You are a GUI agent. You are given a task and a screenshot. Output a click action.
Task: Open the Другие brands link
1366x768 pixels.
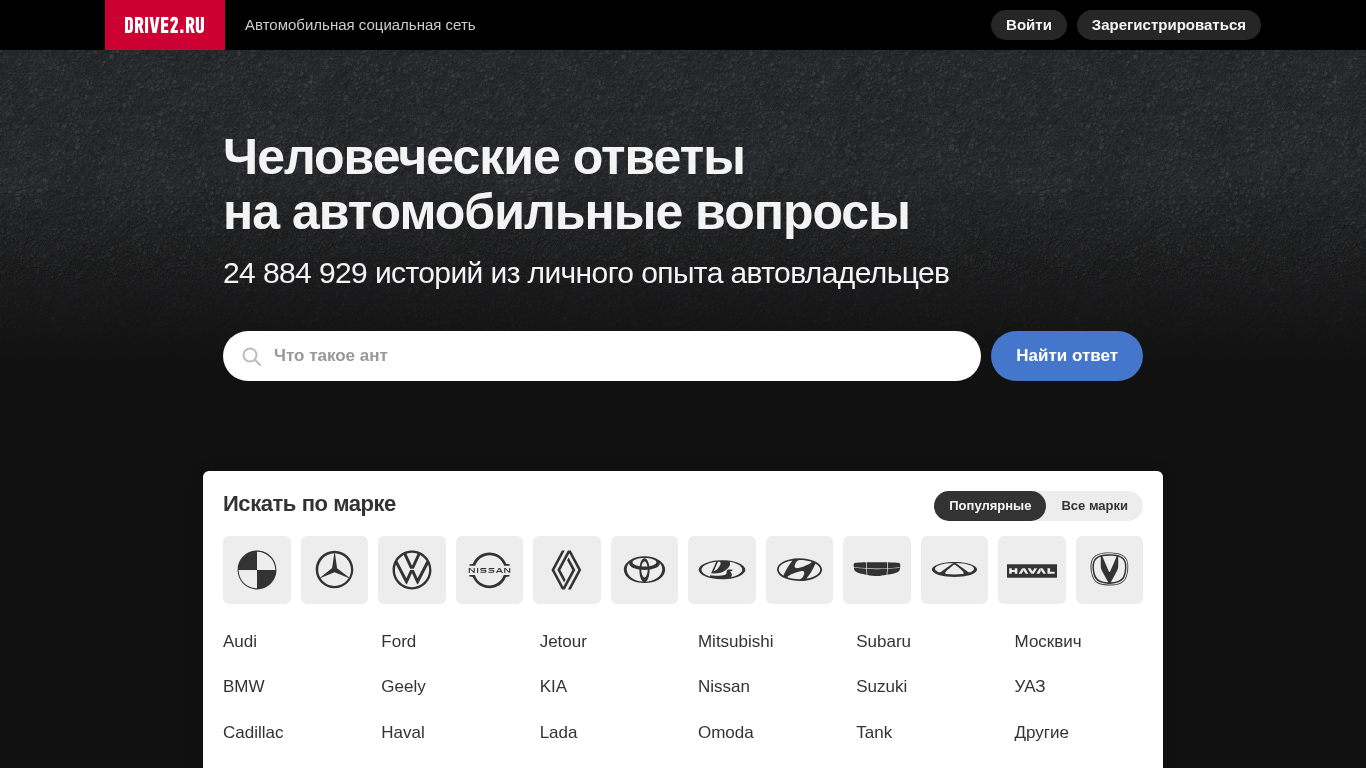pos(1042,733)
